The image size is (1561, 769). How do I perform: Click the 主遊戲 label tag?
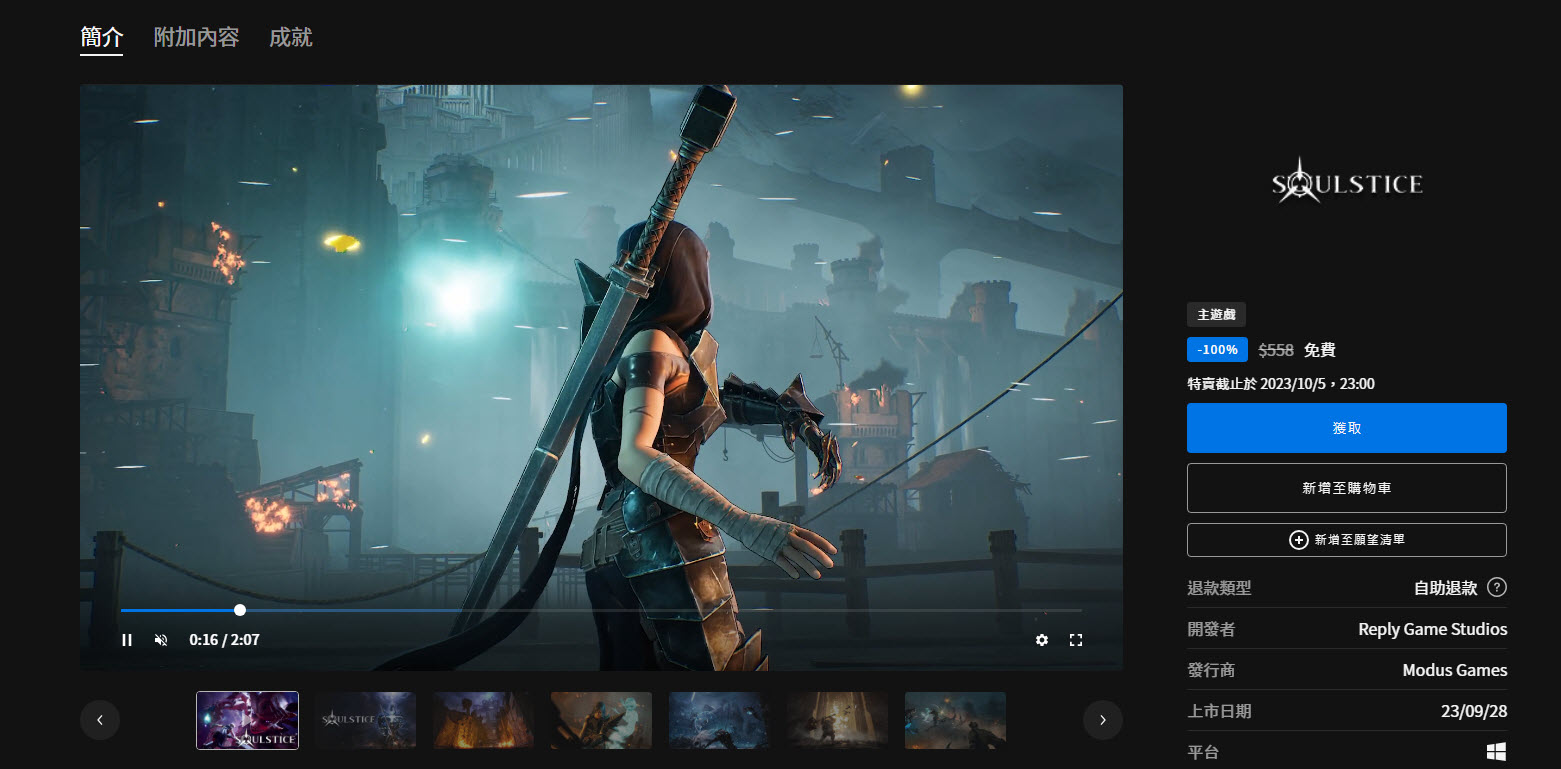1216,315
